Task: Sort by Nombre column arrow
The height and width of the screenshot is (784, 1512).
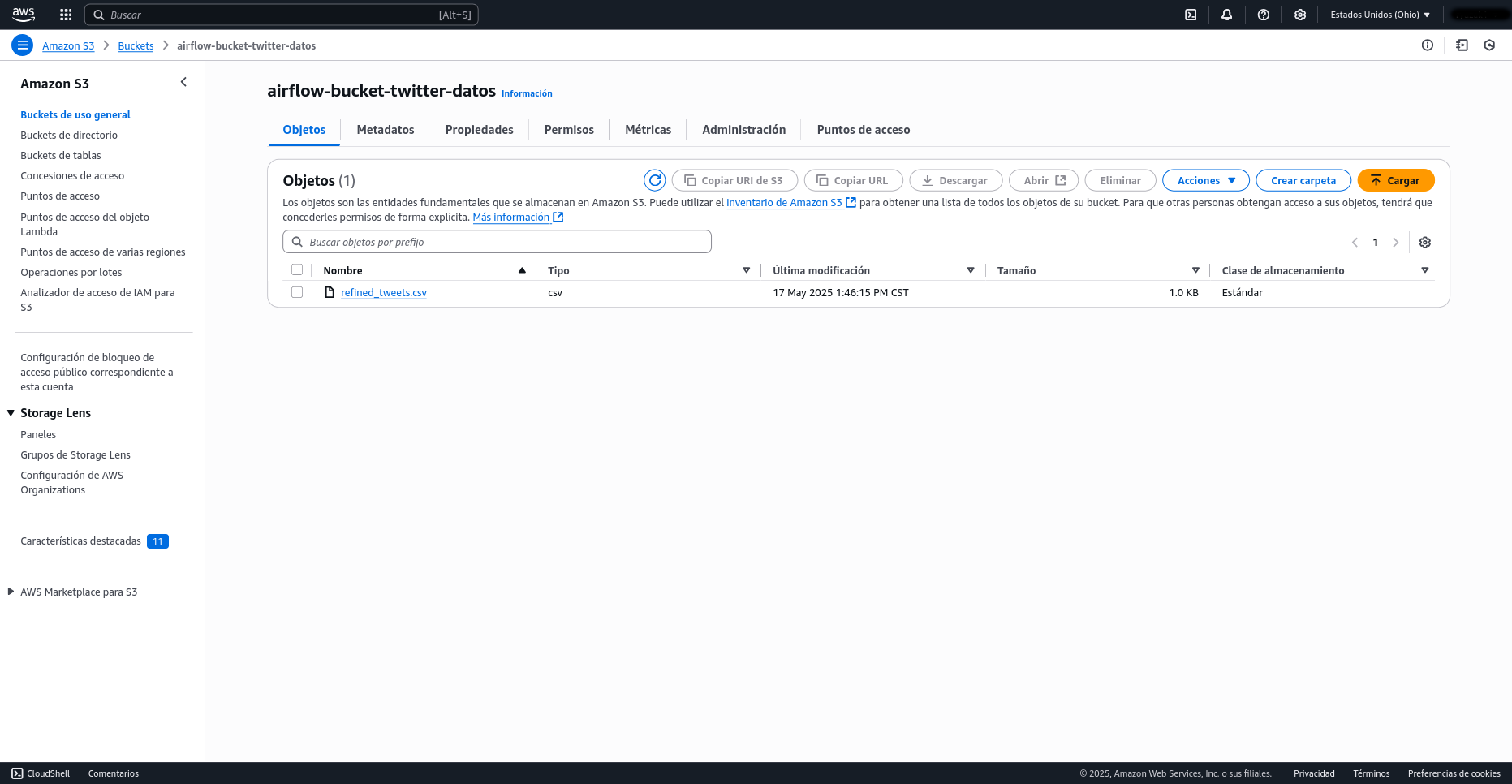Action: tap(522, 270)
